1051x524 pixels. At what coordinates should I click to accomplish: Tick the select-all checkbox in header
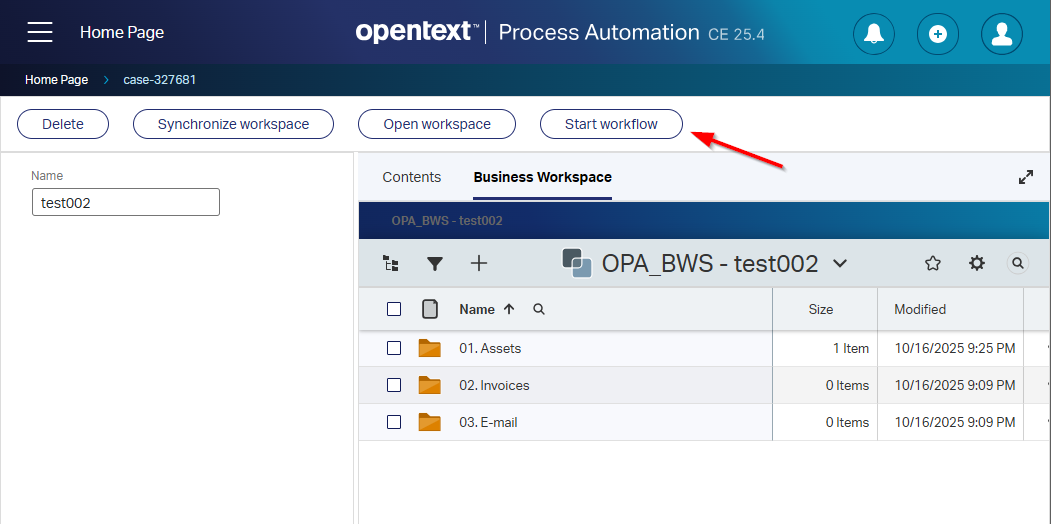394,309
